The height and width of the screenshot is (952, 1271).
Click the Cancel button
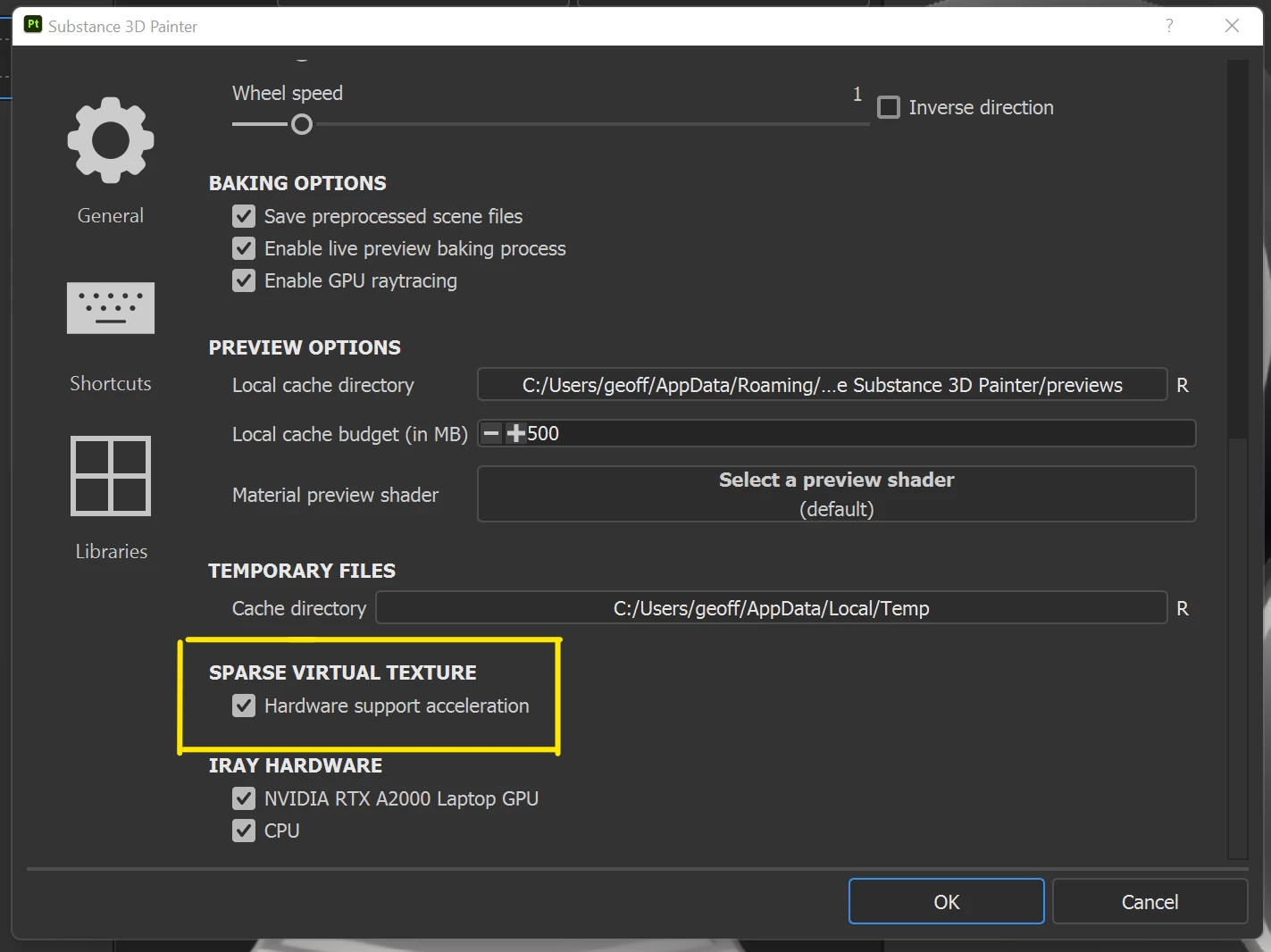pos(1150,901)
